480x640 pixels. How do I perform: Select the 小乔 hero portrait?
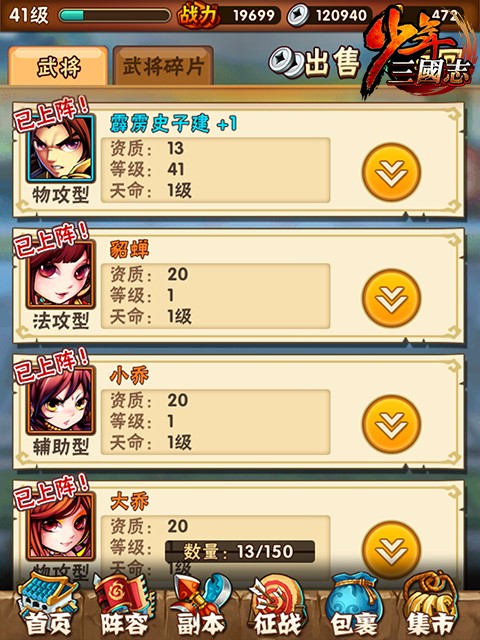tap(61, 401)
